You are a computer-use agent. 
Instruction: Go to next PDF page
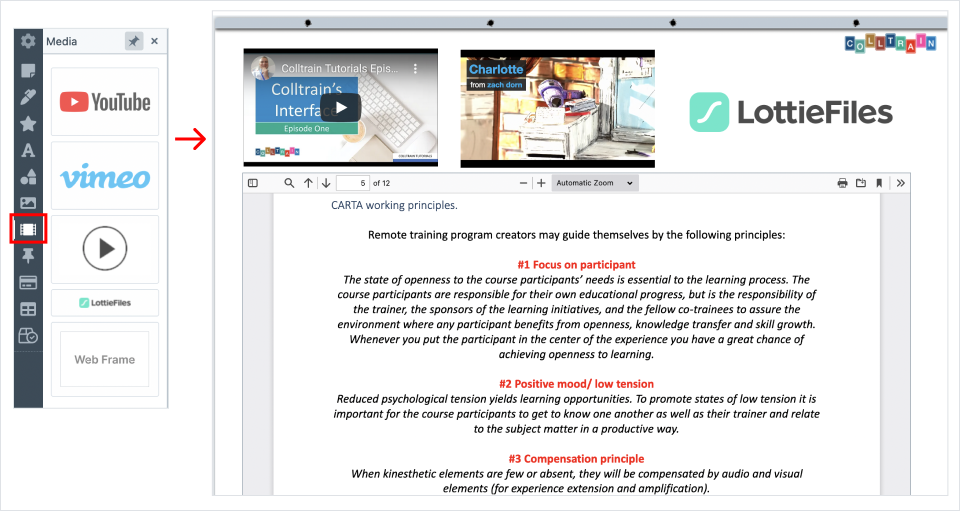click(326, 183)
